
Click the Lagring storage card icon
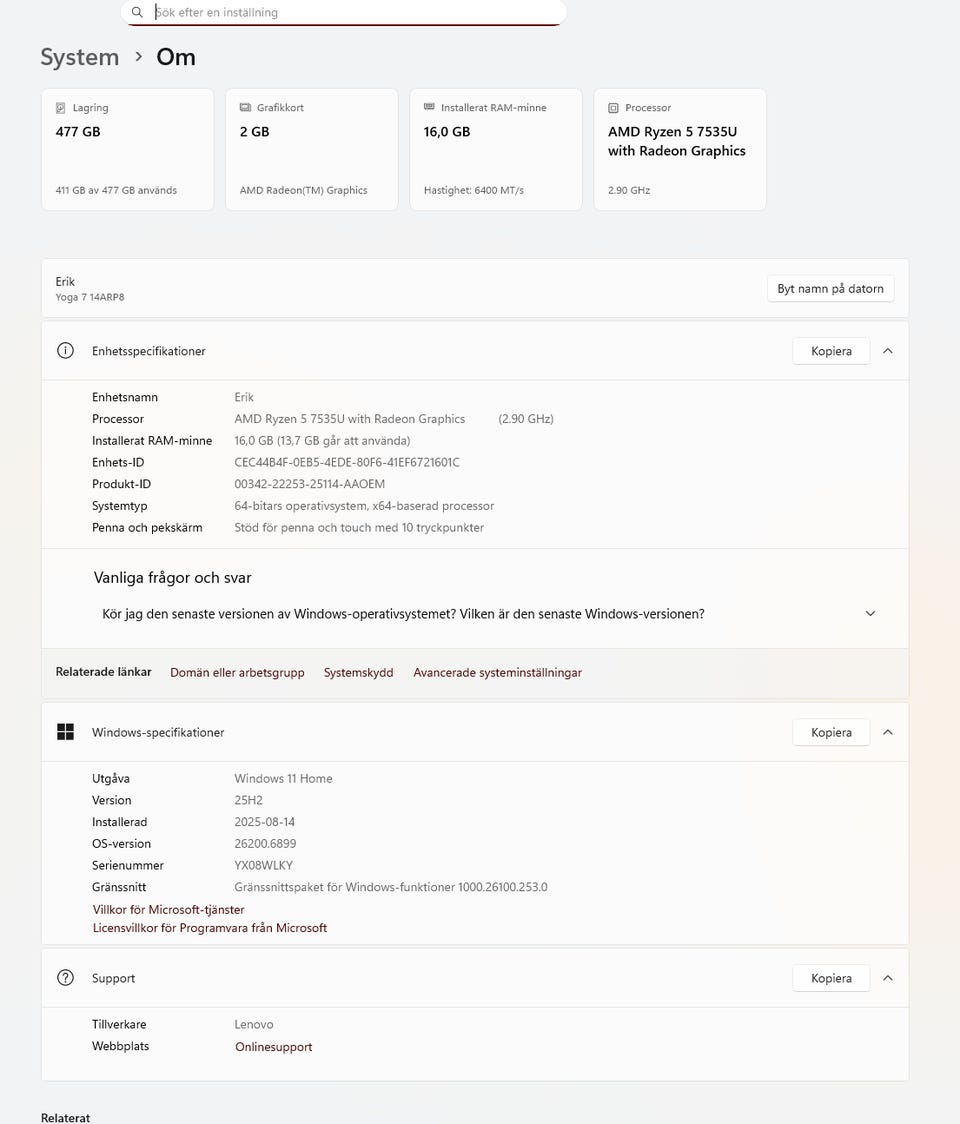(x=61, y=107)
